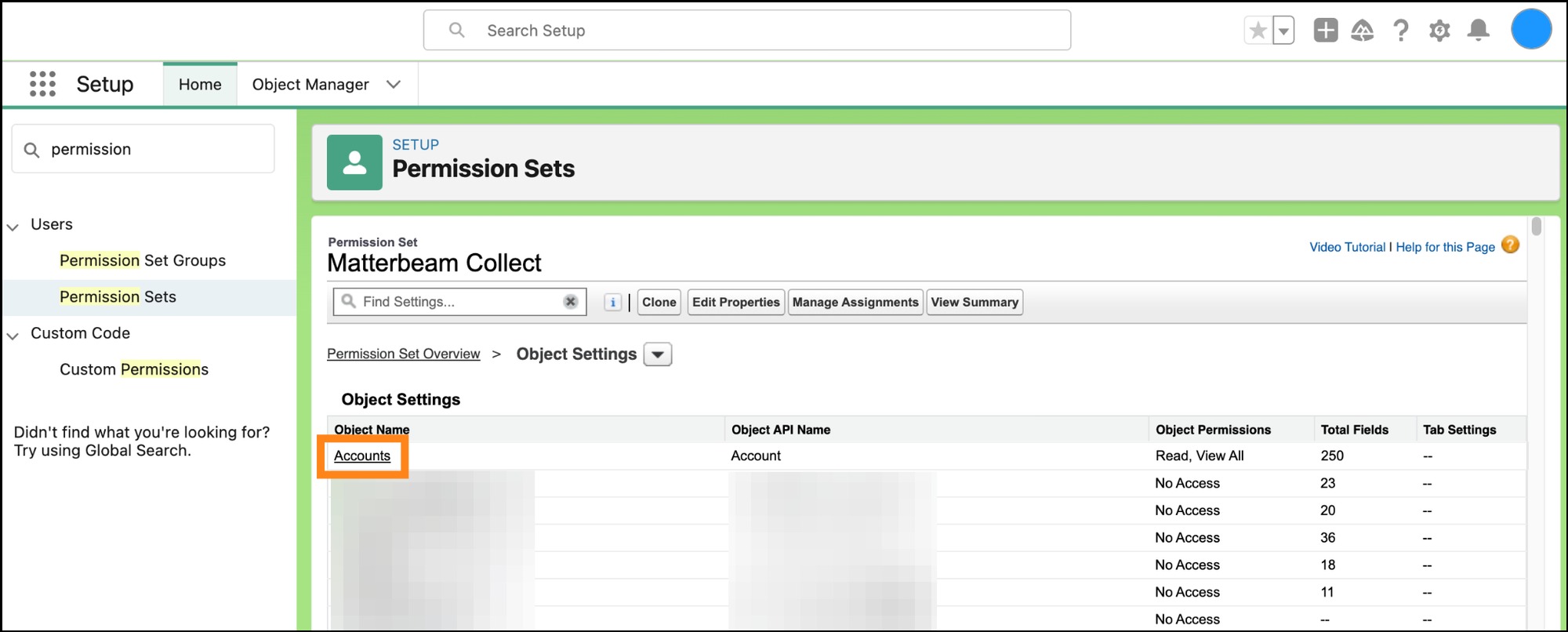Select Permission Sets in sidebar

[x=118, y=296]
